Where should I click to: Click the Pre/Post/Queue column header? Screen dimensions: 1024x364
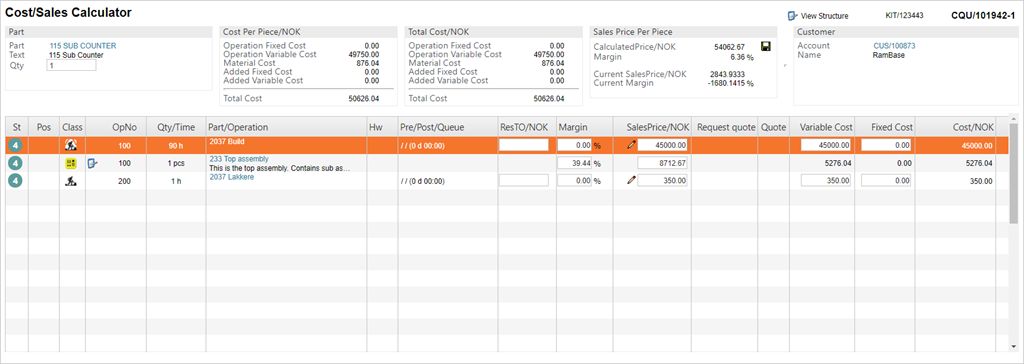coord(447,127)
